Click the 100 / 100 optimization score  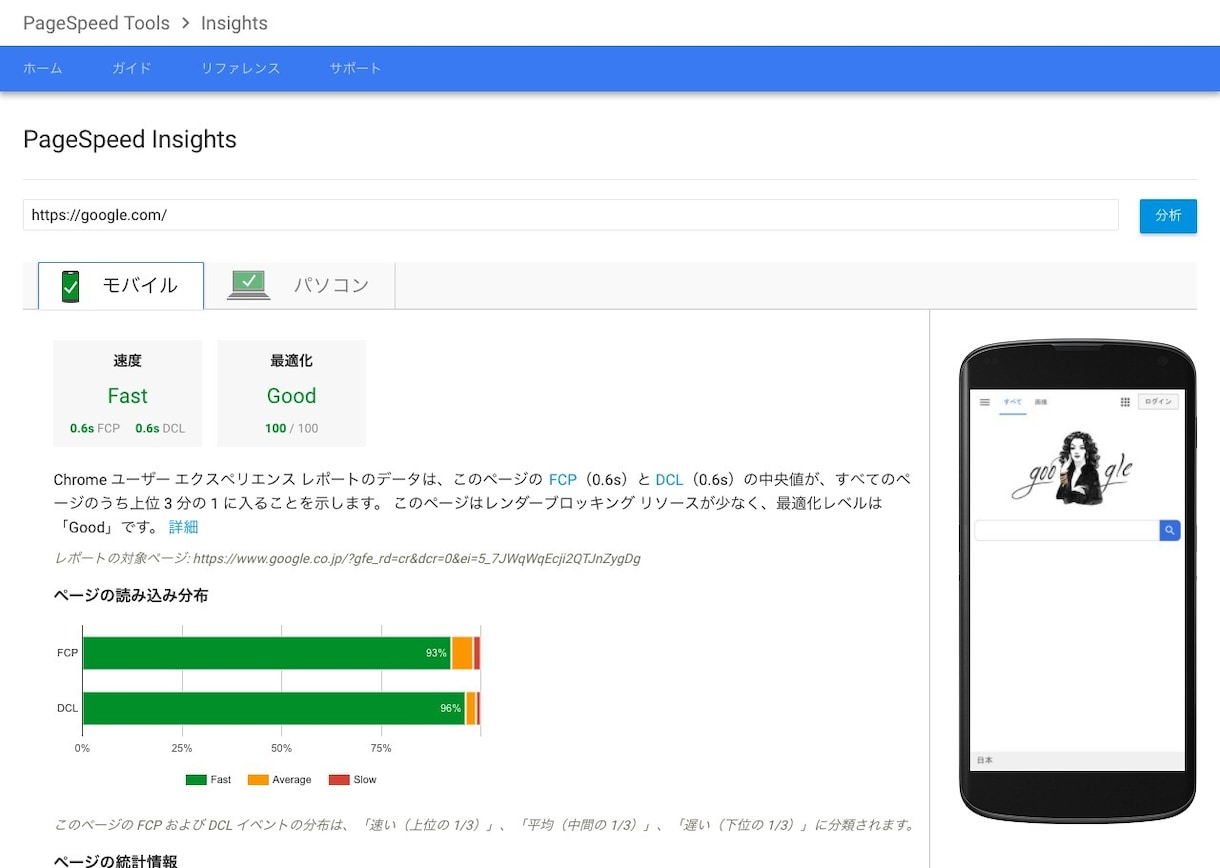click(291, 428)
